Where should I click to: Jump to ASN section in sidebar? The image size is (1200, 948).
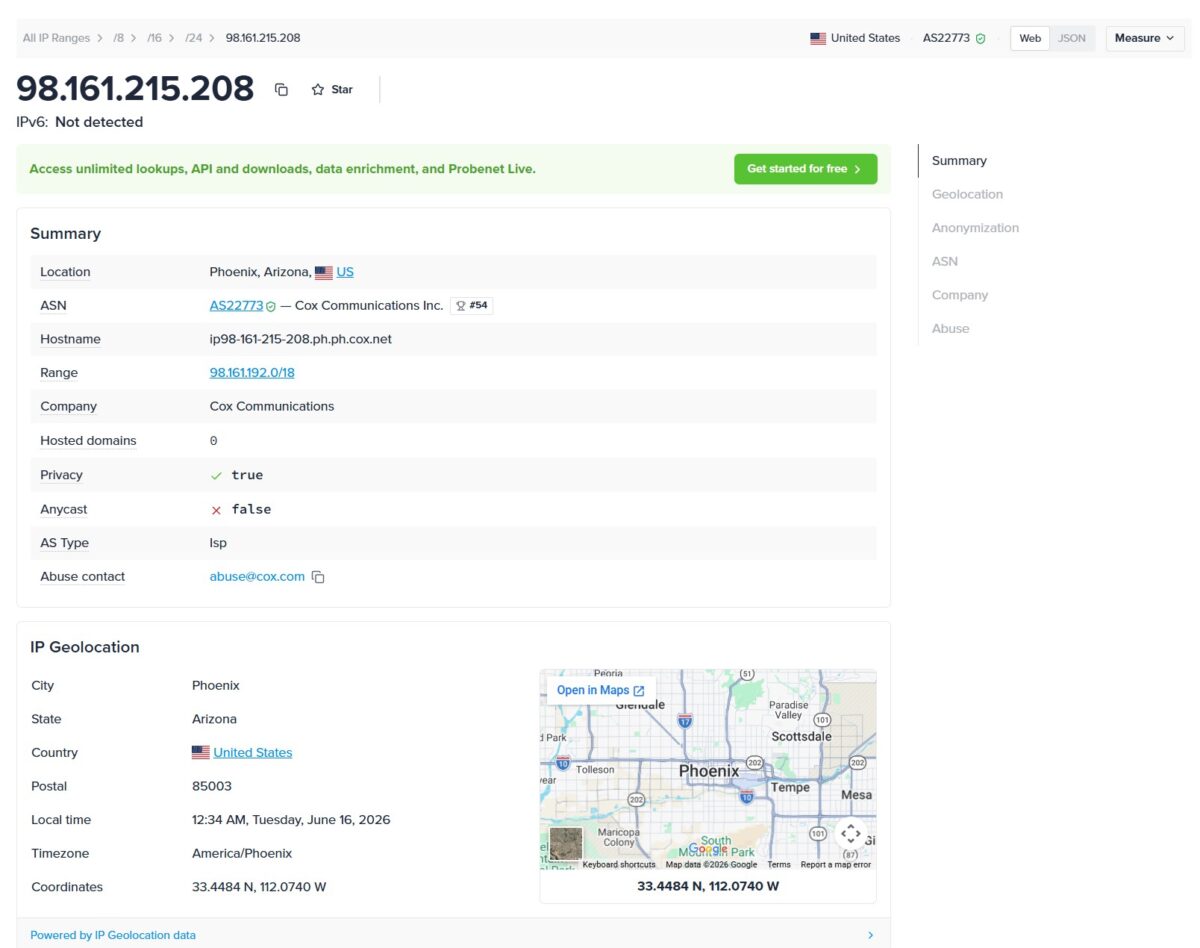tap(944, 261)
